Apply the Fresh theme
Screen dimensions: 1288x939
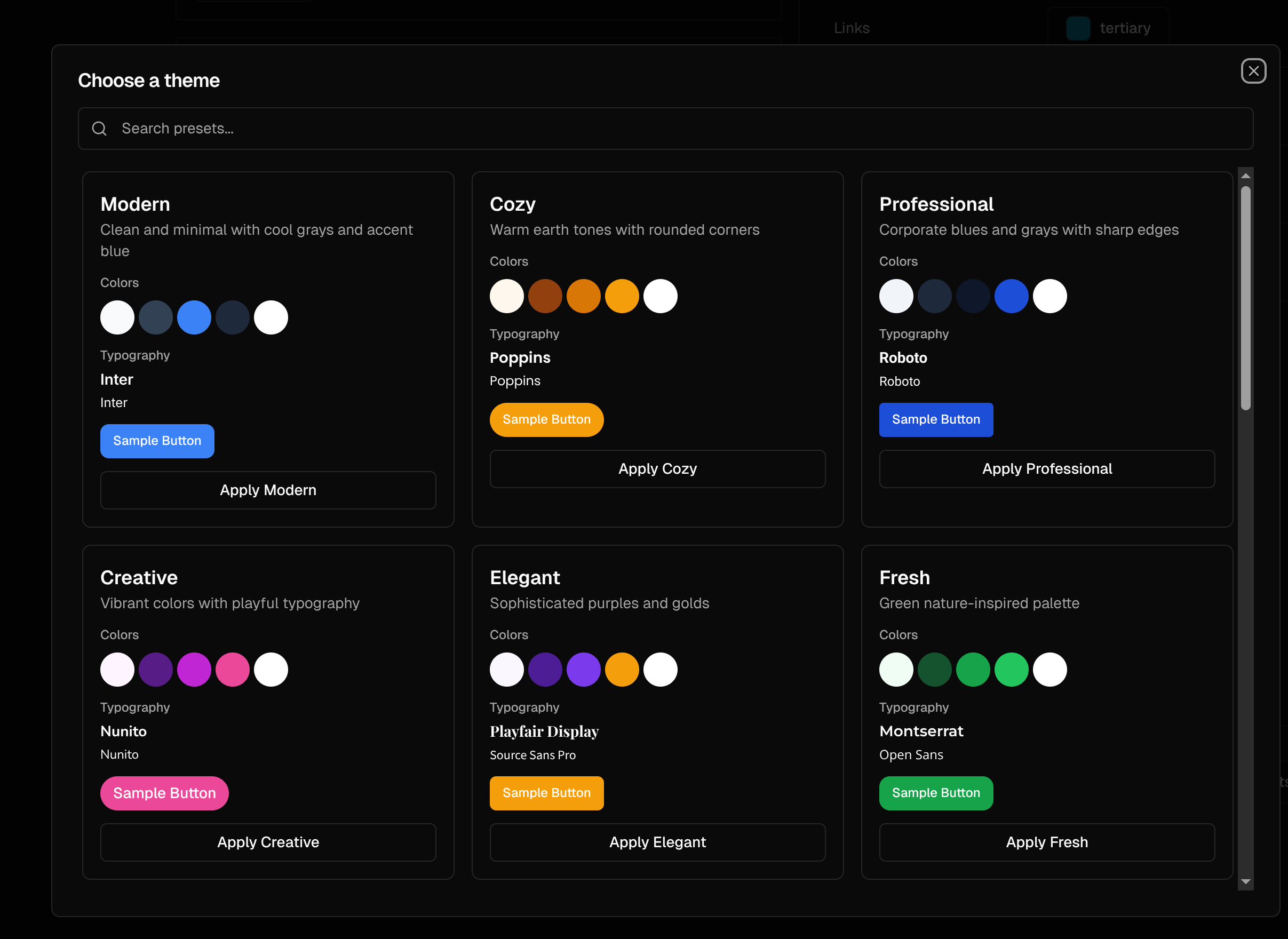(1046, 842)
